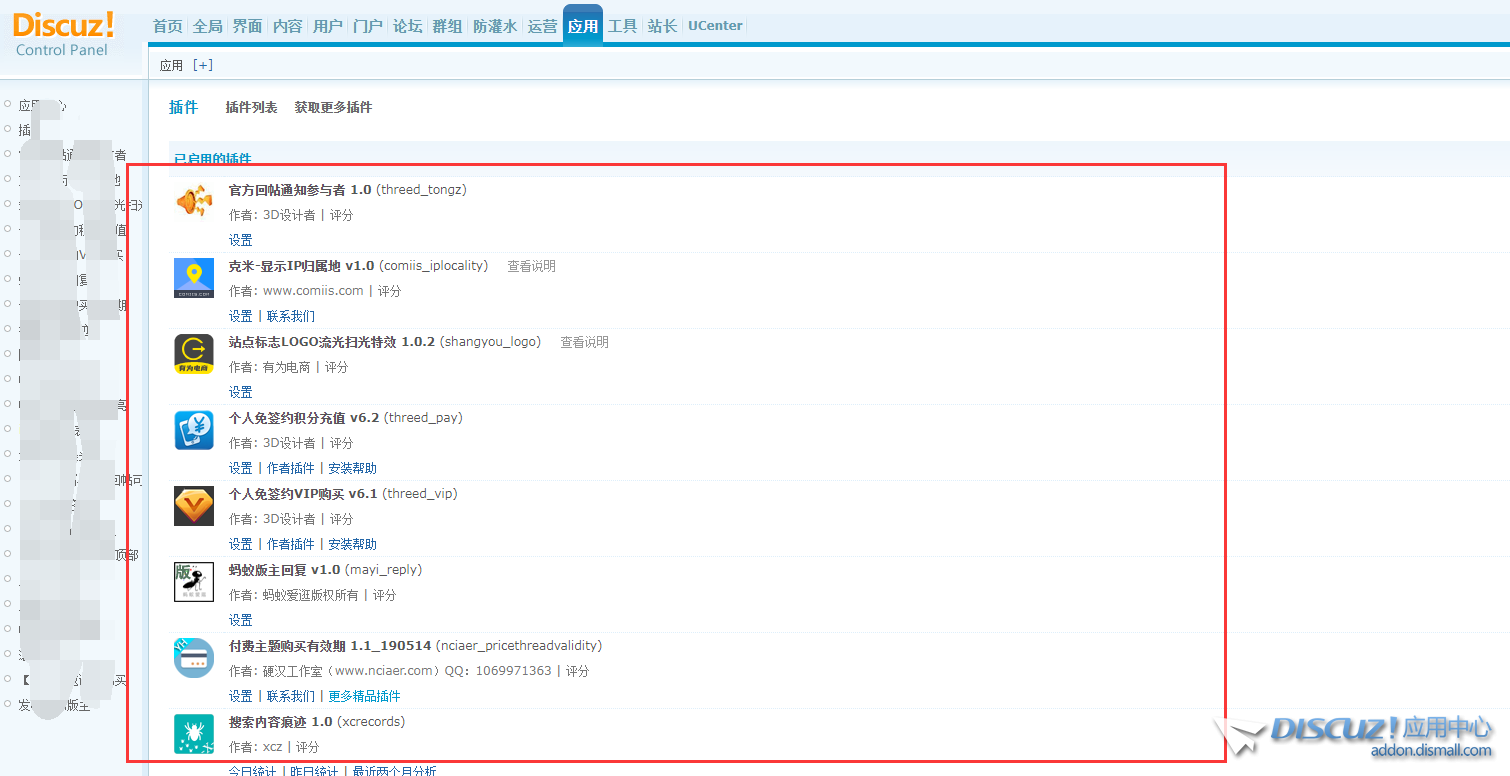Open the 工具 top menu
Screen dimensions: 1510x776
pyautogui.click(x=622, y=26)
